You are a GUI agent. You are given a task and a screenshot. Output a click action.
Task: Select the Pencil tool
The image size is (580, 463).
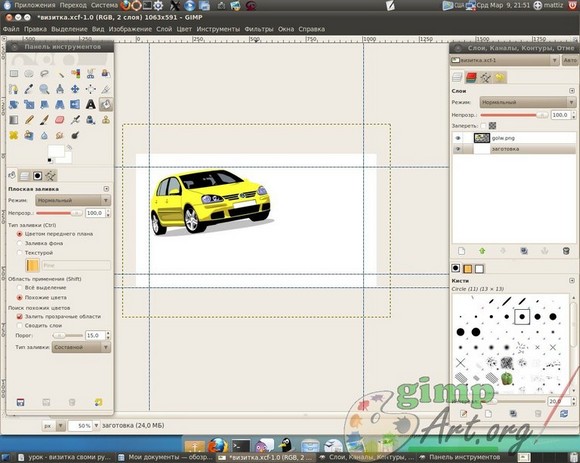tap(29, 120)
